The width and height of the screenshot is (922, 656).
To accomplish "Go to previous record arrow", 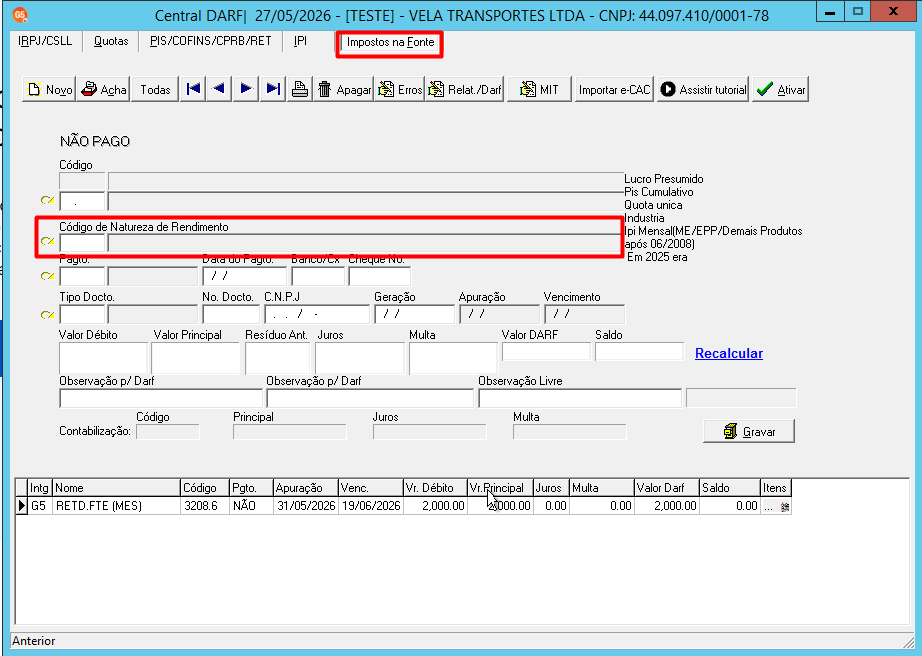I will (219, 89).
